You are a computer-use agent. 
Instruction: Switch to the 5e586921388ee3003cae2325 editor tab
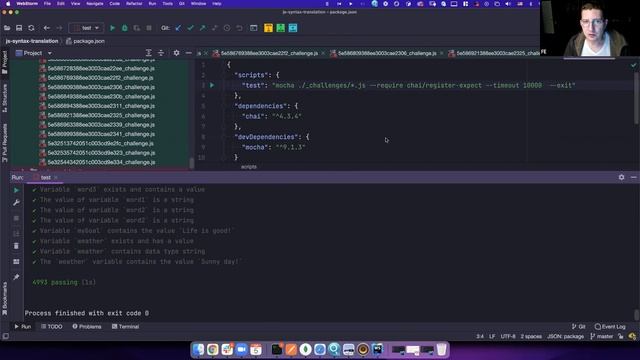[494, 53]
